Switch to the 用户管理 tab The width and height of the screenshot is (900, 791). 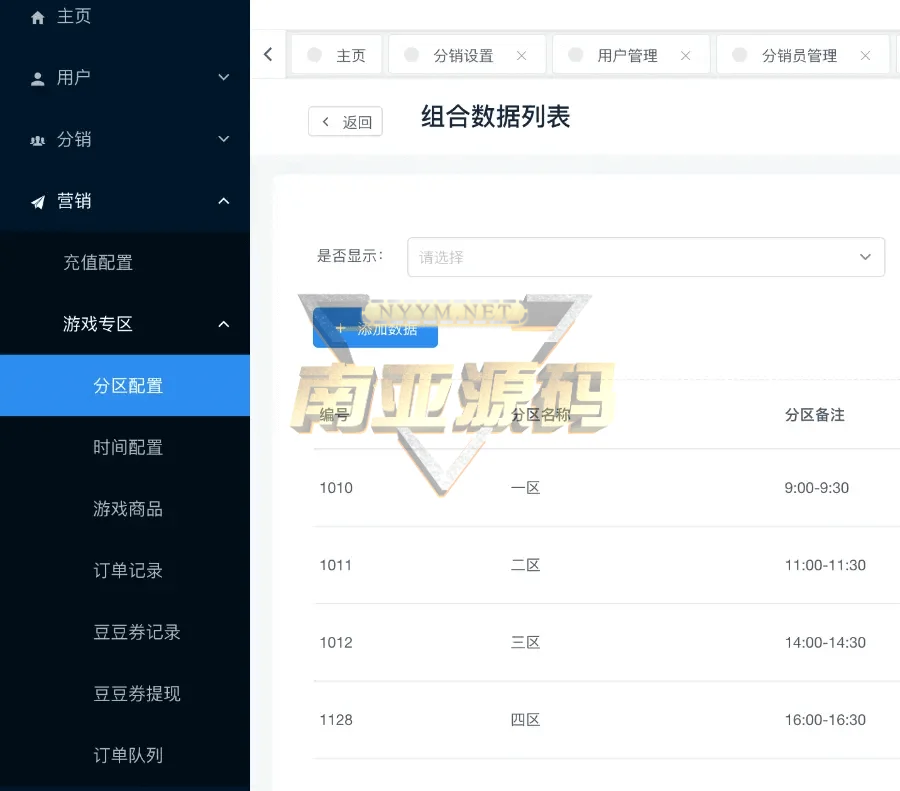coord(627,56)
